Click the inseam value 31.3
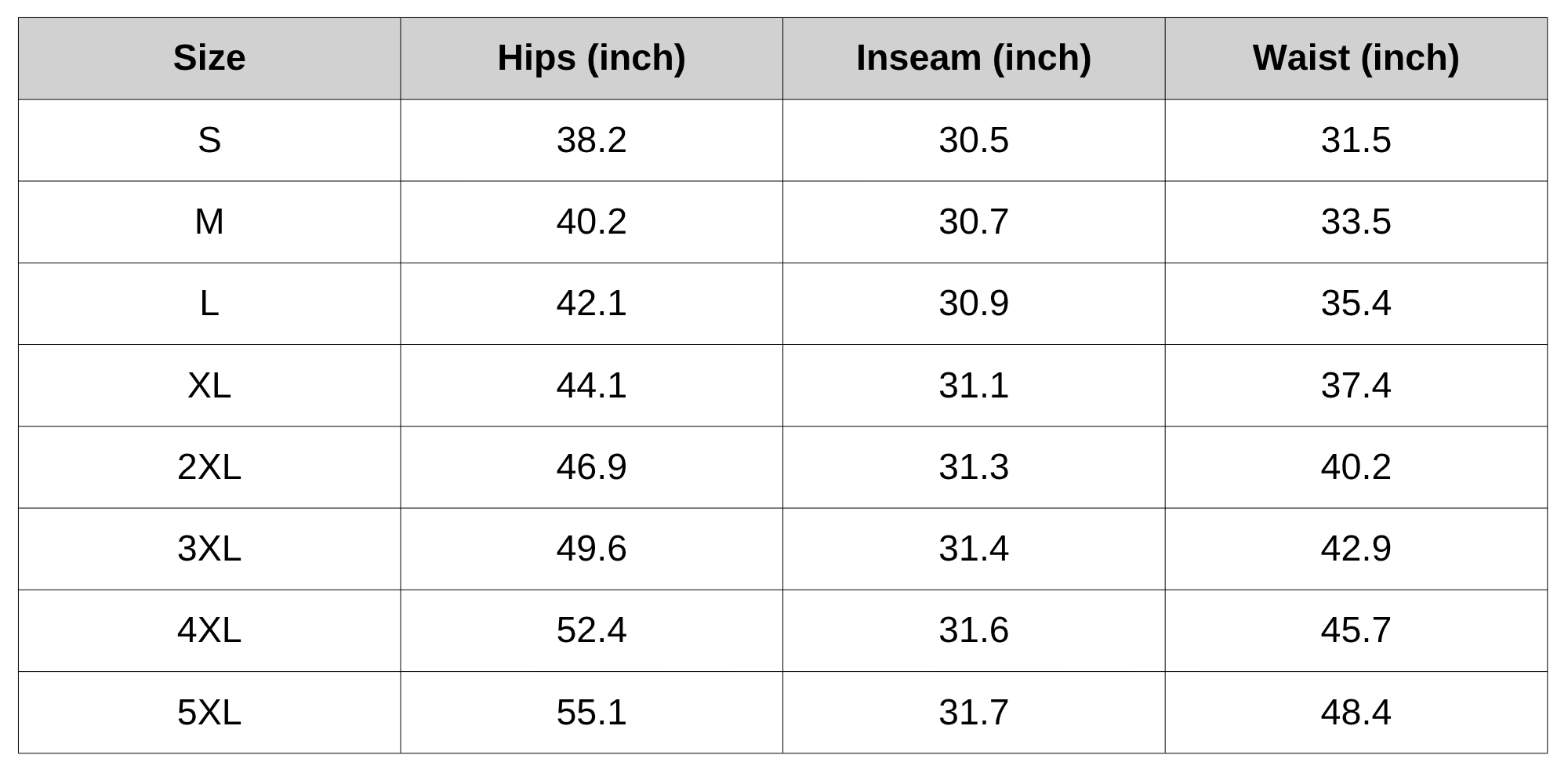The image size is (1568, 784). [973, 467]
